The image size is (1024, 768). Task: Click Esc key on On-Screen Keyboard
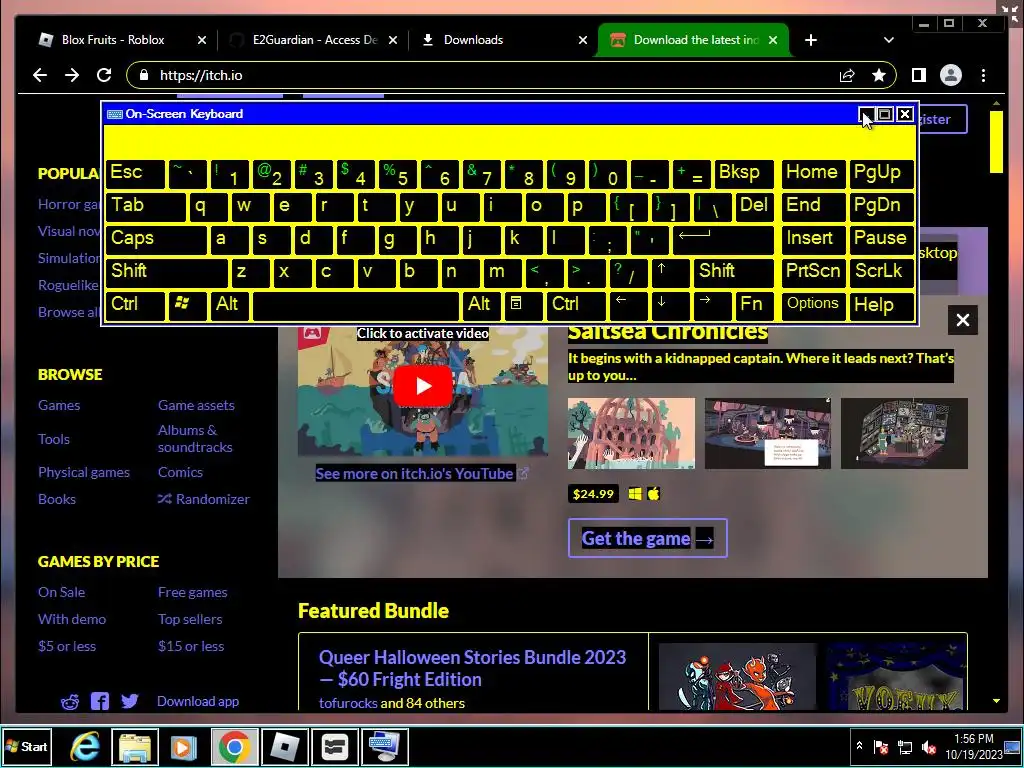(135, 173)
